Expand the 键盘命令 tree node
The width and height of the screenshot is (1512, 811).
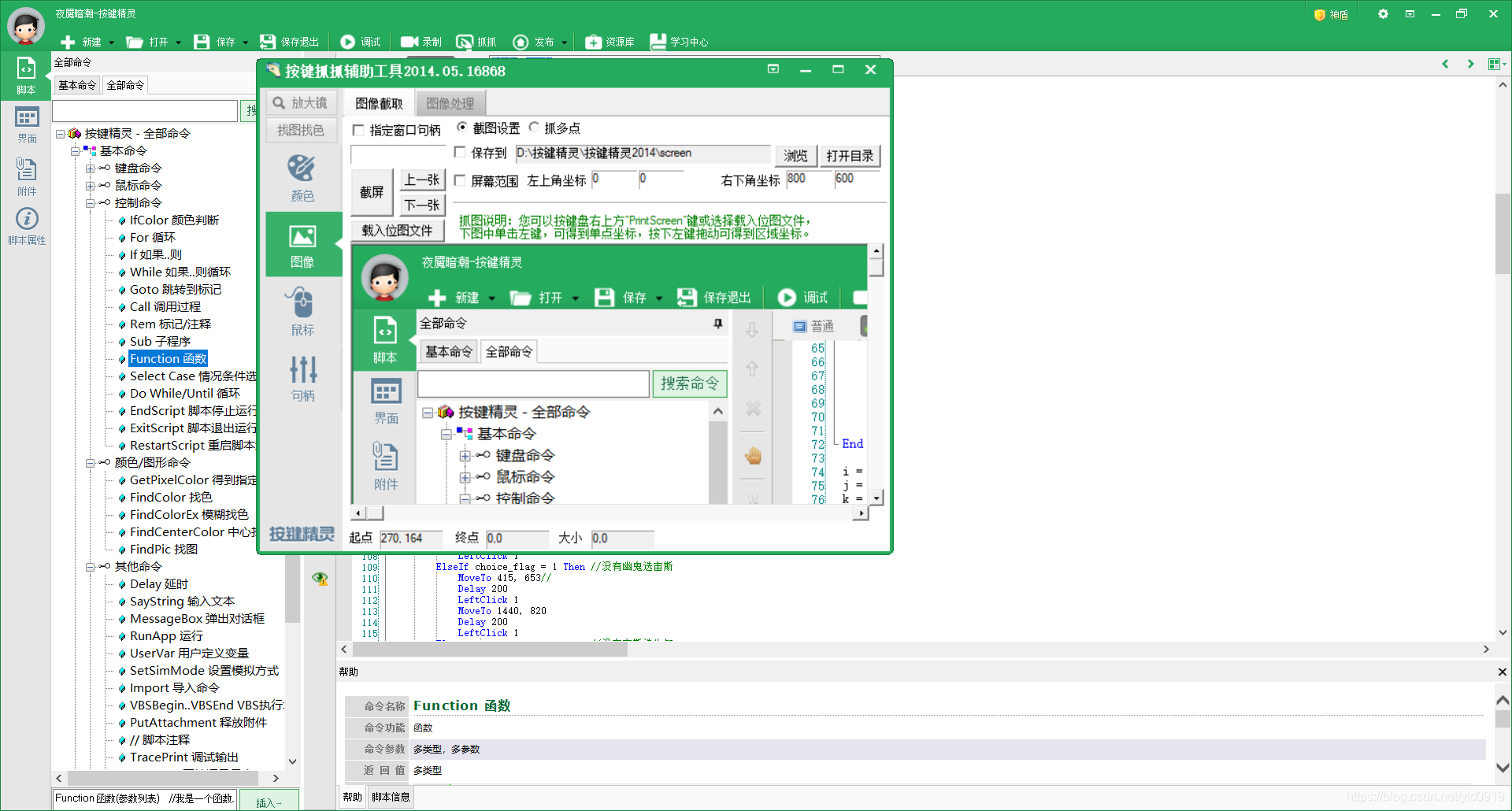pos(91,168)
